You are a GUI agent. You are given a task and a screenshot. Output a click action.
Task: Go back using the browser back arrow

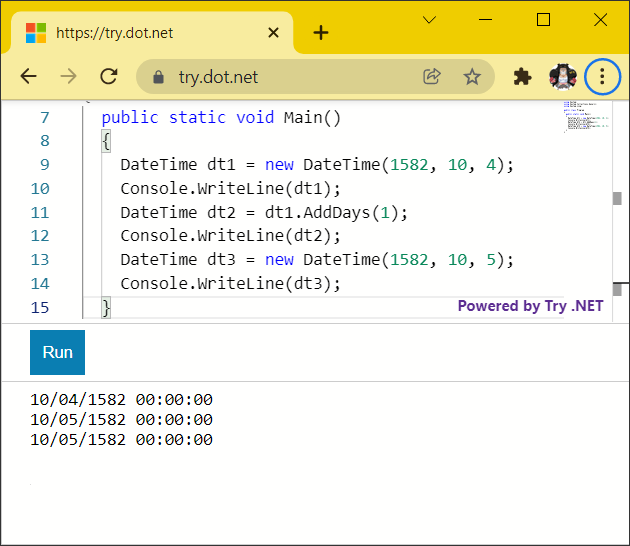[29, 76]
